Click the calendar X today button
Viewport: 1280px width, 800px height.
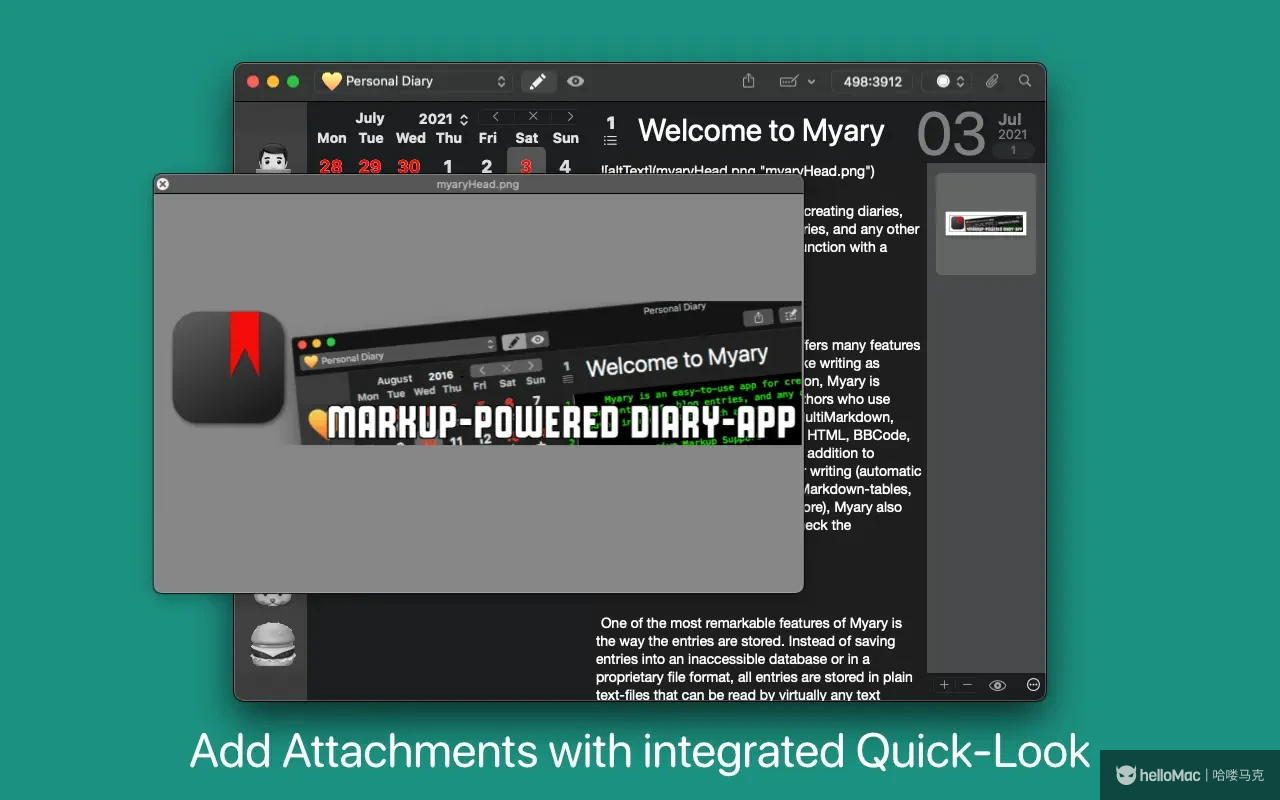click(533, 117)
